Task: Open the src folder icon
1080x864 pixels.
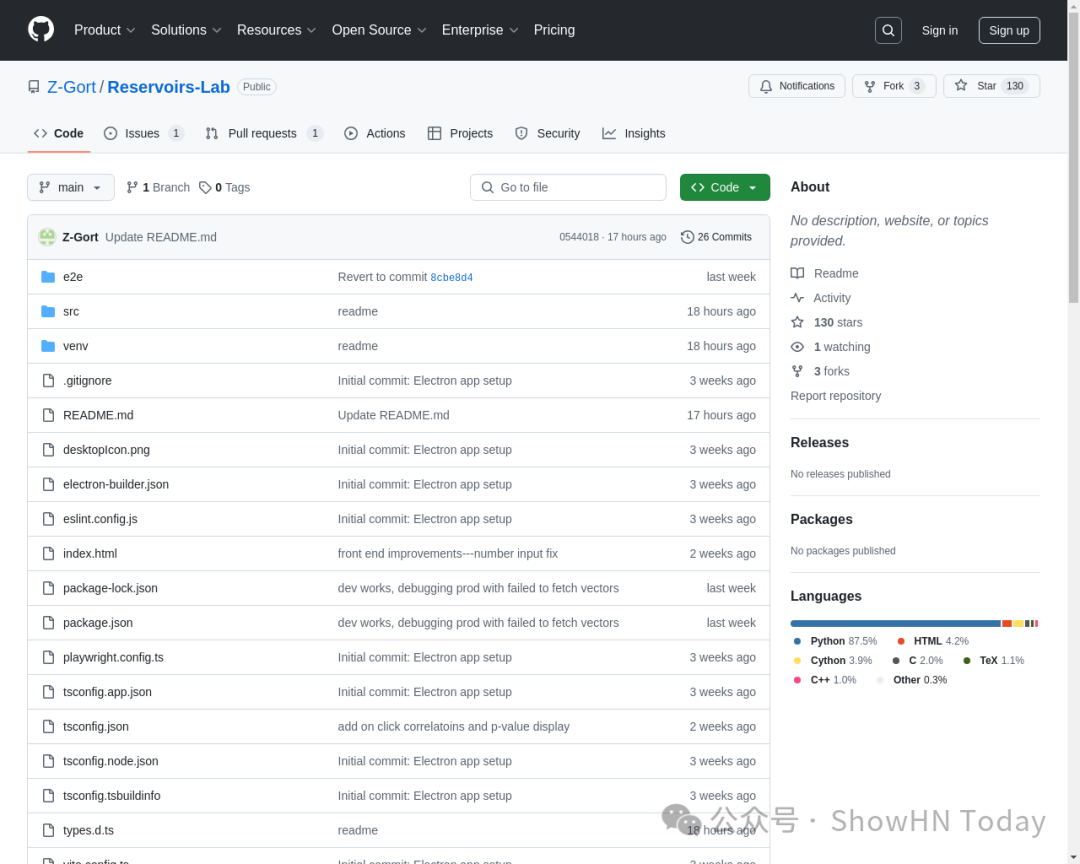Action: pyautogui.click(x=48, y=311)
